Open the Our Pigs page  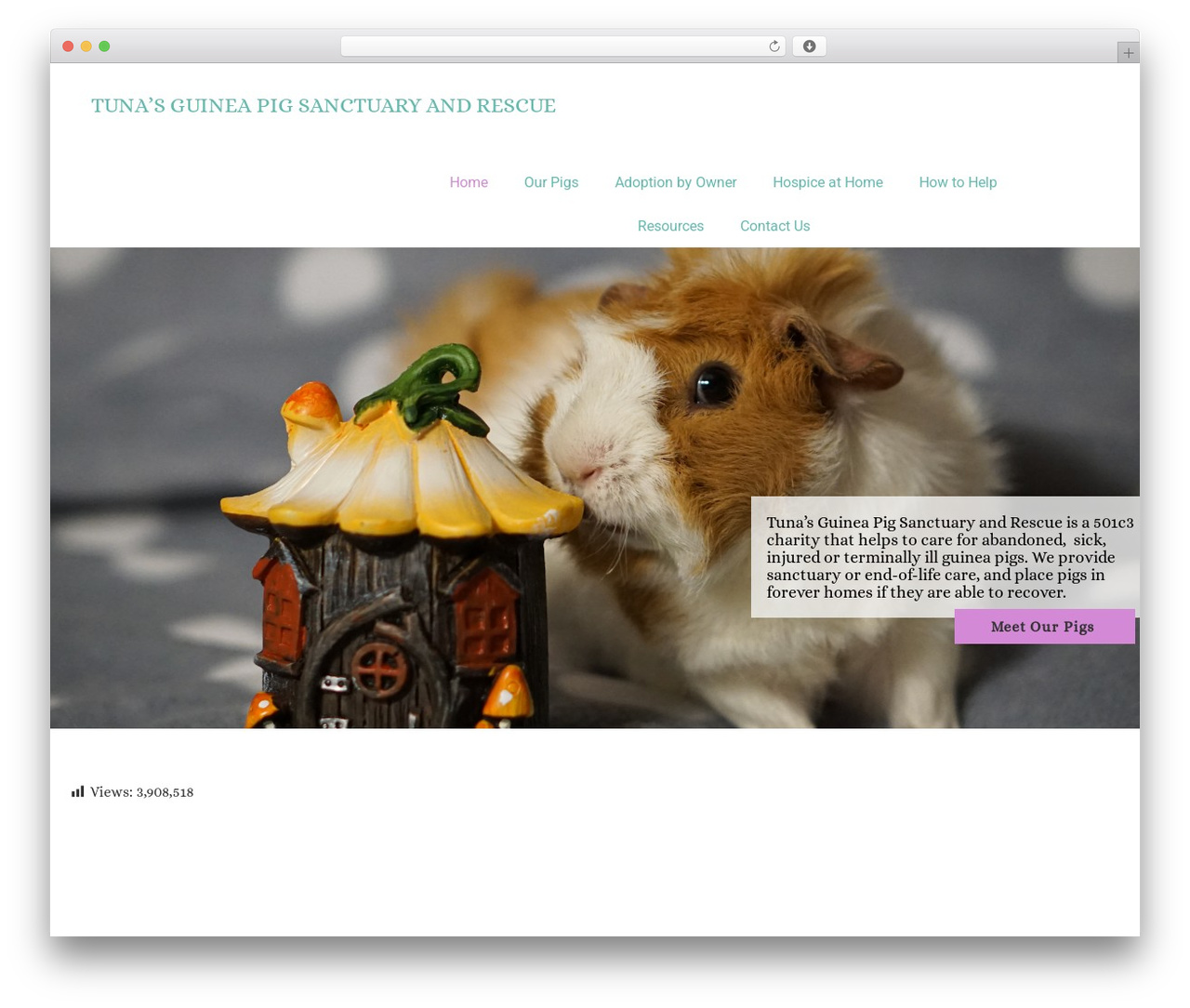551,182
